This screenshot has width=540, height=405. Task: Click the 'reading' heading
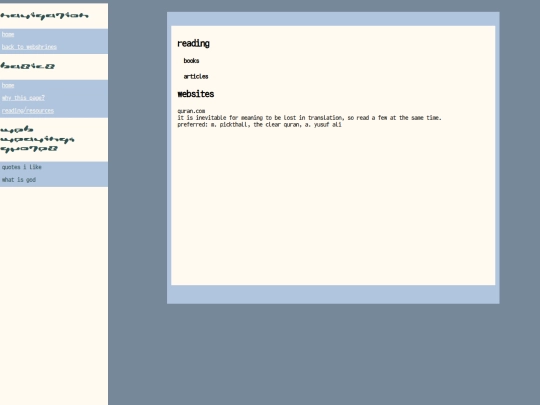(x=194, y=43)
